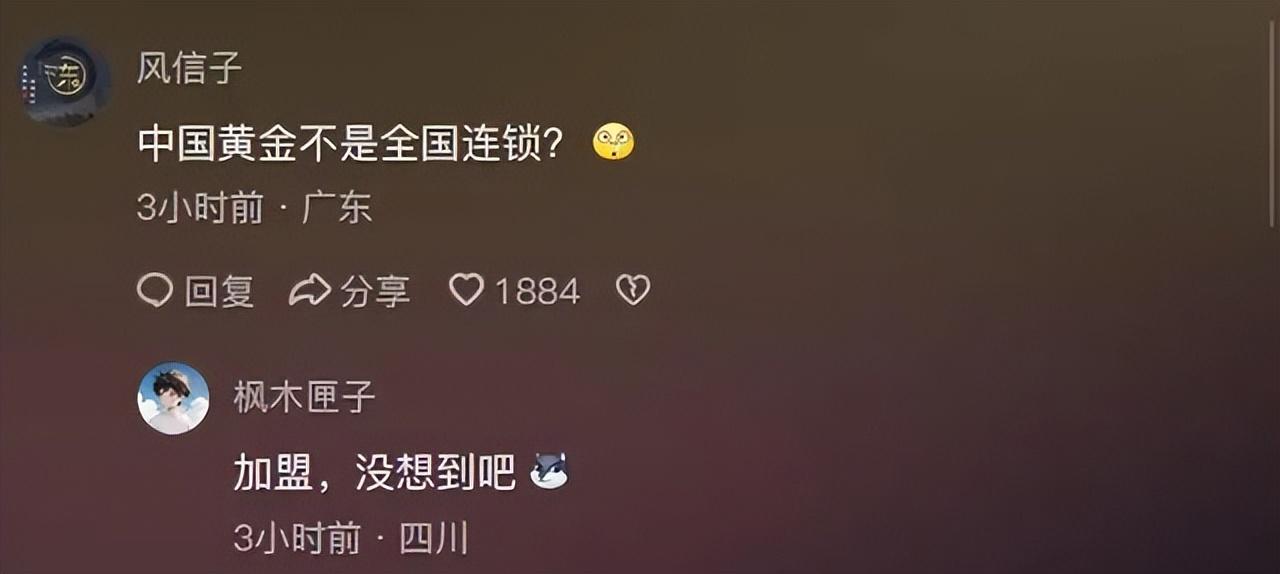Viewport: 1280px width, 574px height.
Task: Click the 广东 location label
Action: [x=337, y=208]
